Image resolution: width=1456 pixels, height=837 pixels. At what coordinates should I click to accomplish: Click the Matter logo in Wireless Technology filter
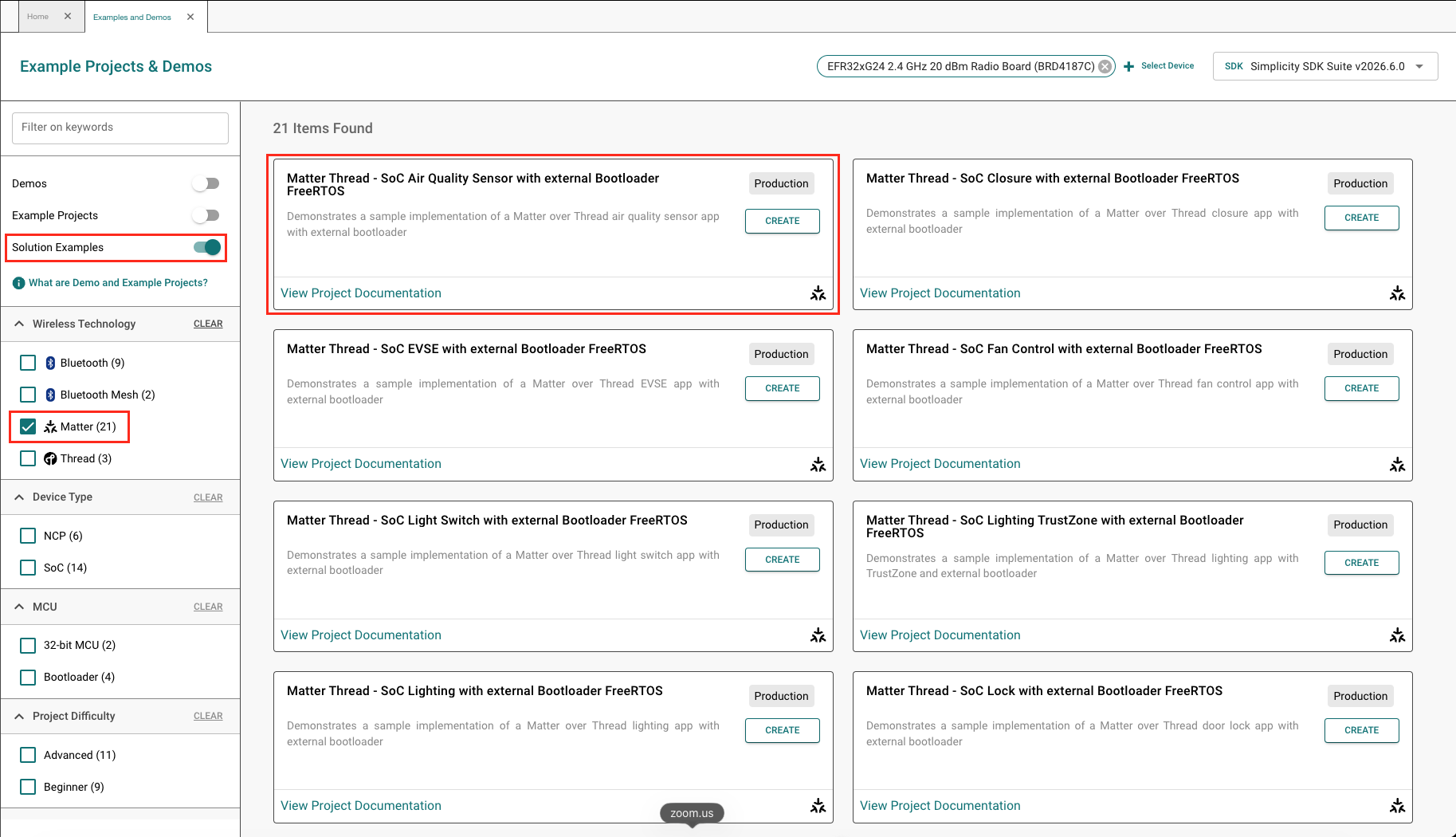coord(50,426)
